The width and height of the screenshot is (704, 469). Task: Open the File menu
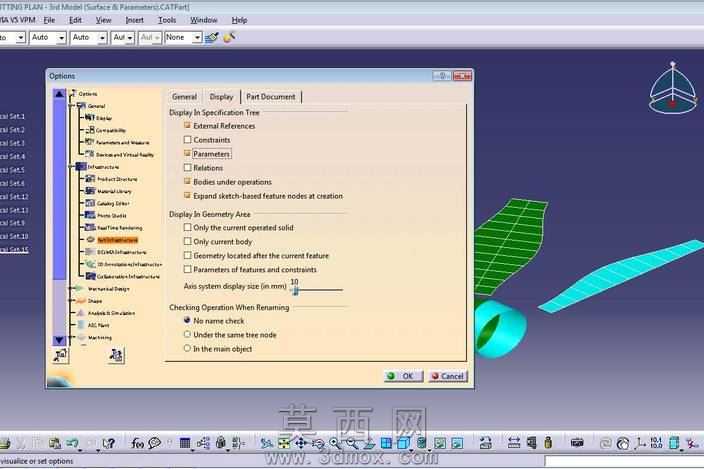tap(49, 20)
